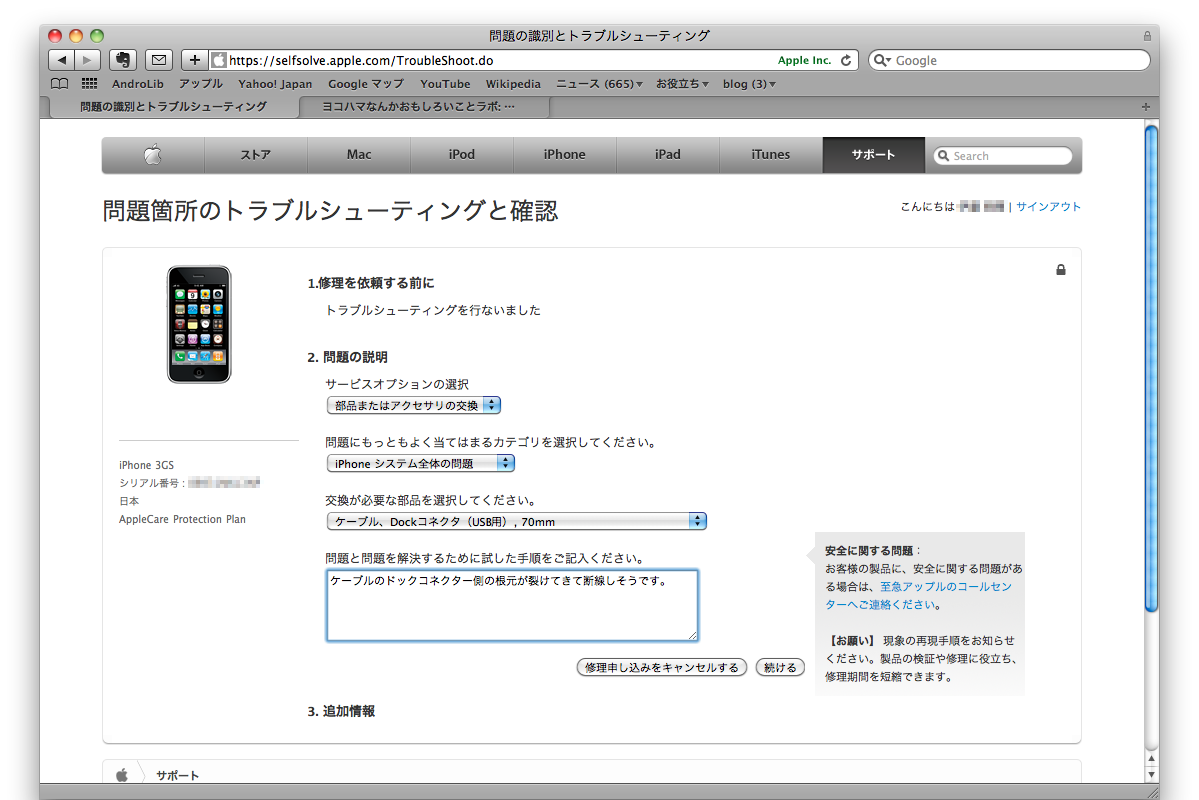1199x800 pixels.
Task: Open a new tab with the tab bar plus
Action: [x=1145, y=107]
